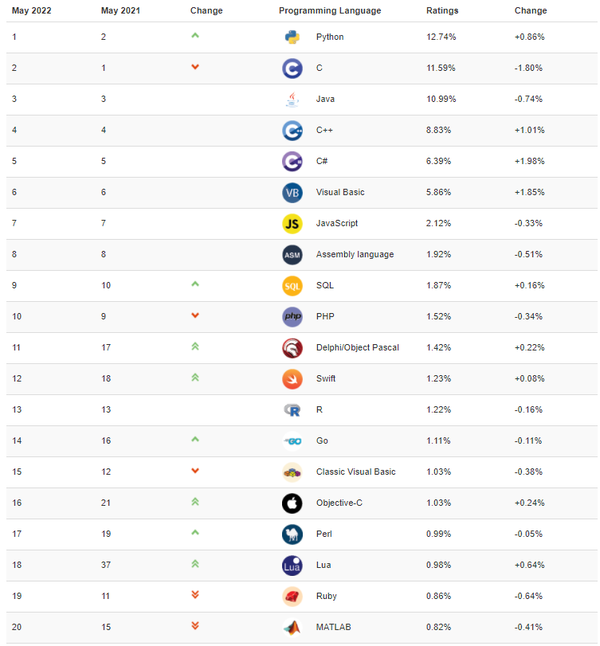Click the MATLAB logo icon

point(292,627)
